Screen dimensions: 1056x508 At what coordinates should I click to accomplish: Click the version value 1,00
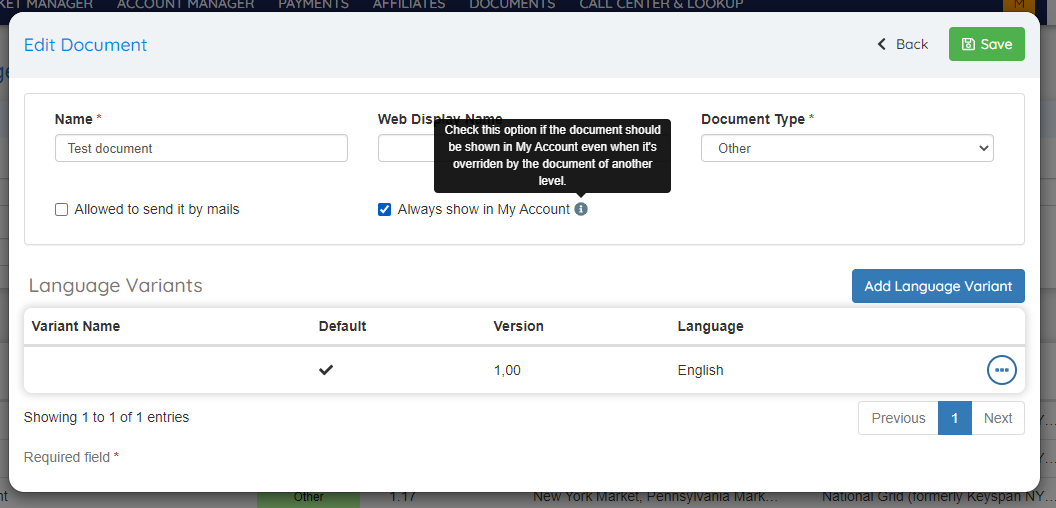tap(507, 371)
